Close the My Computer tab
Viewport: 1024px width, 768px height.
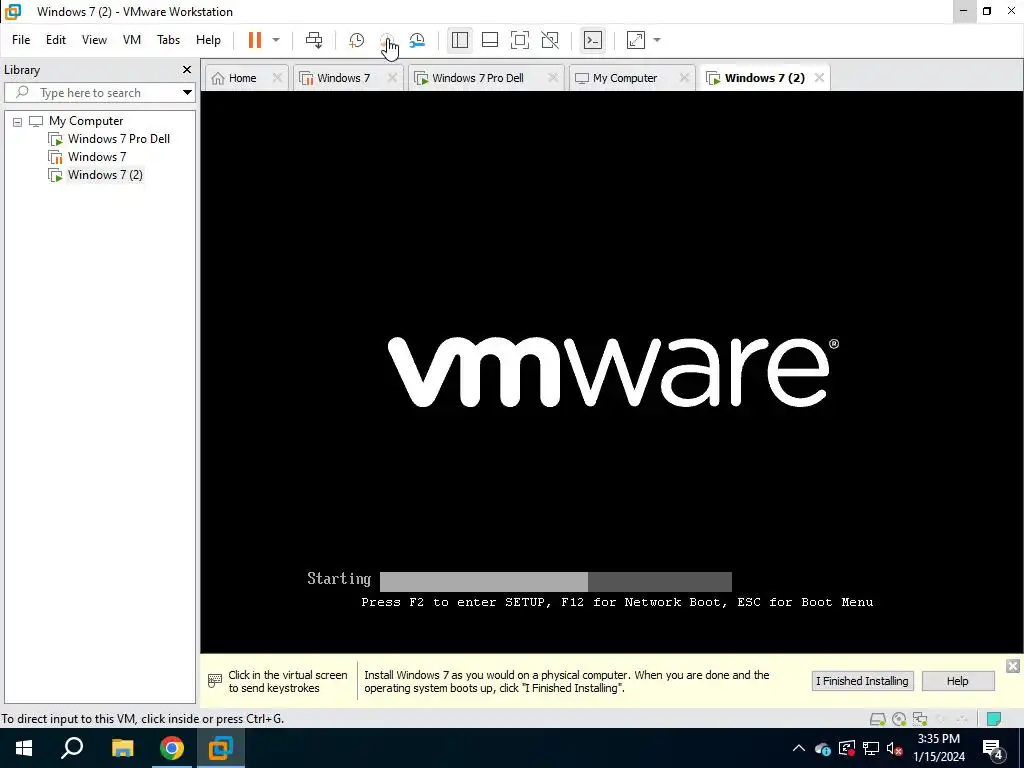click(x=684, y=78)
